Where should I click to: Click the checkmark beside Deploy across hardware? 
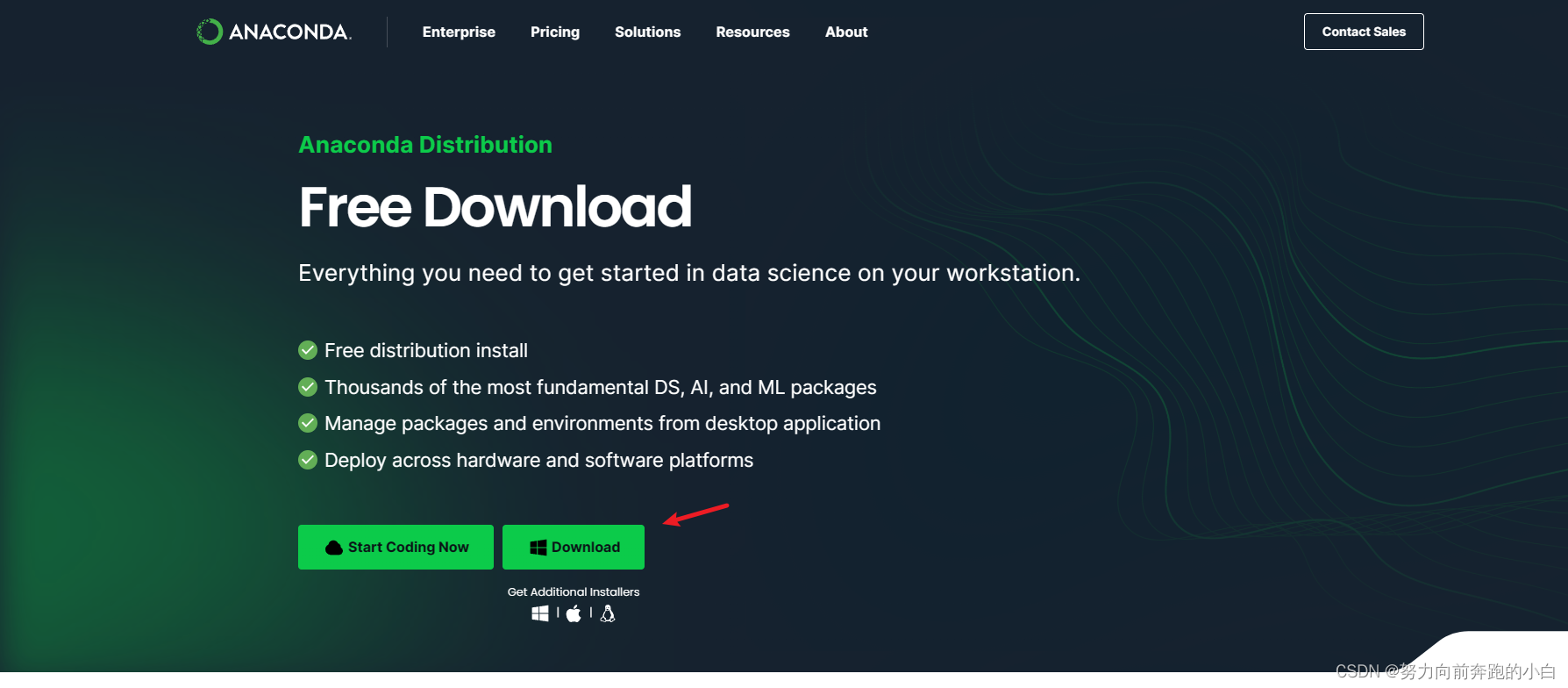(x=308, y=460)
